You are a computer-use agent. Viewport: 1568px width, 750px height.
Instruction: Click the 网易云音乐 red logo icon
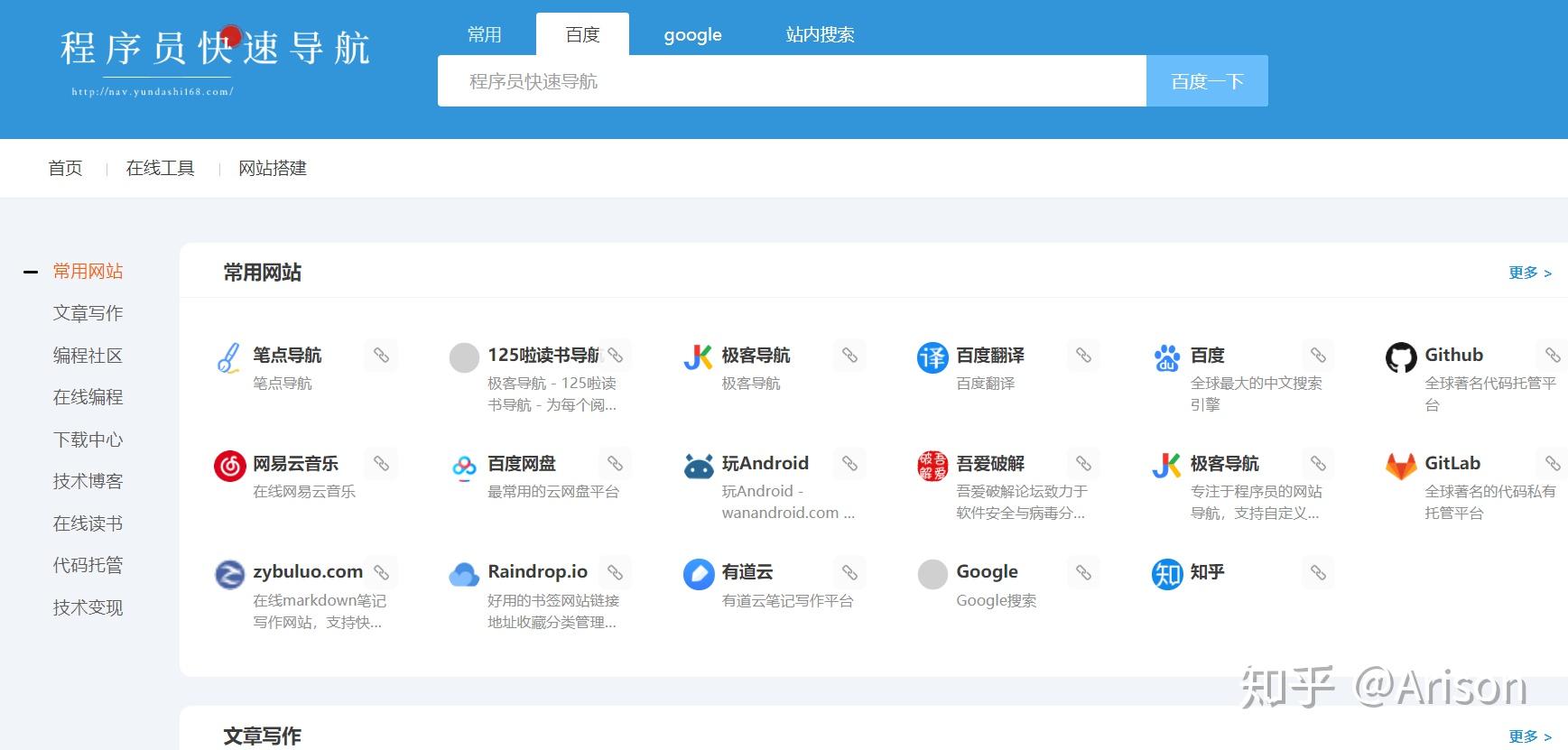point(229,466)
